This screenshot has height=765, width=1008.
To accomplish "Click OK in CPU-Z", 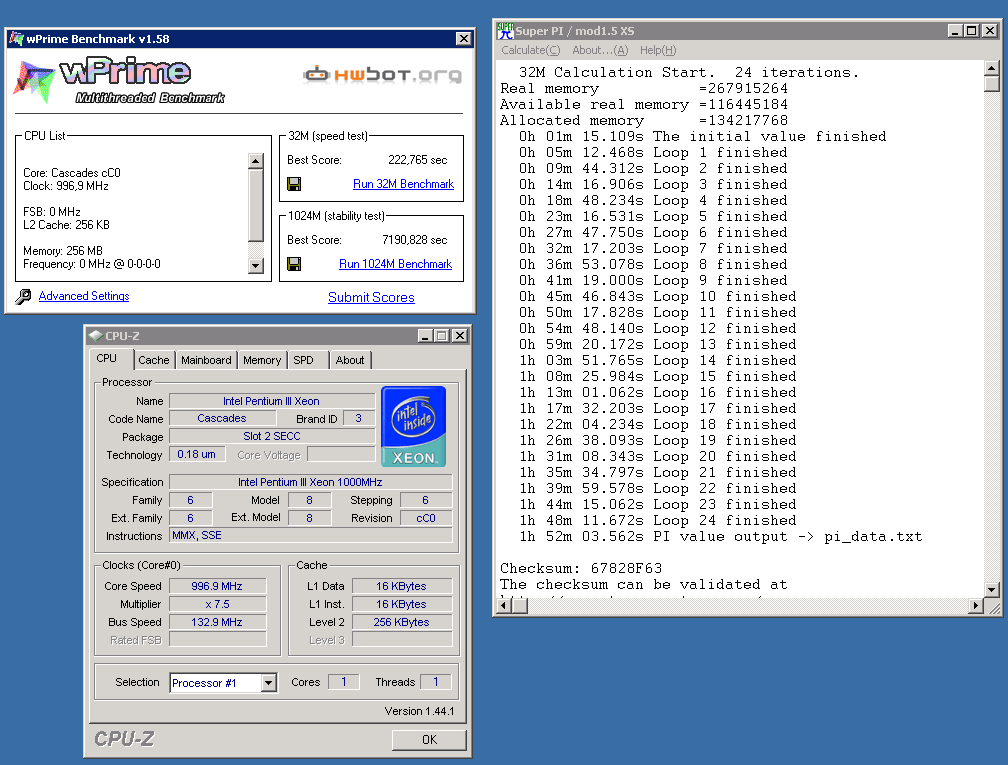I will point(429,740).
